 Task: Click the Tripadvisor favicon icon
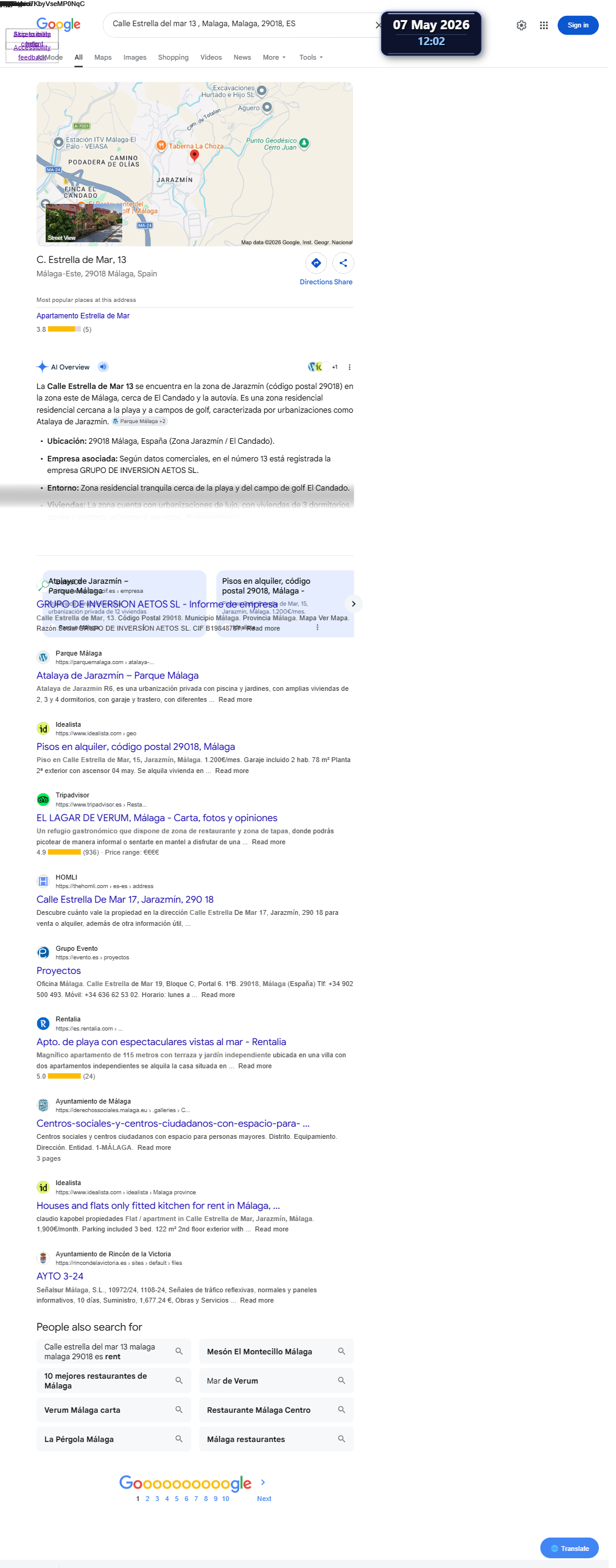tap(43, 799)
